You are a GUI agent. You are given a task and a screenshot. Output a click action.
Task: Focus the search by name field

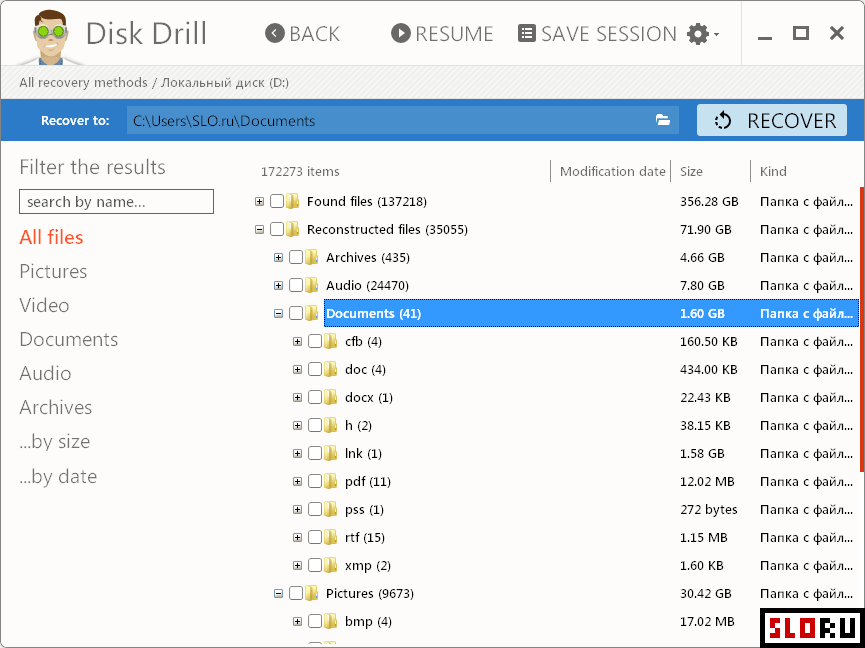click(116, 202)
